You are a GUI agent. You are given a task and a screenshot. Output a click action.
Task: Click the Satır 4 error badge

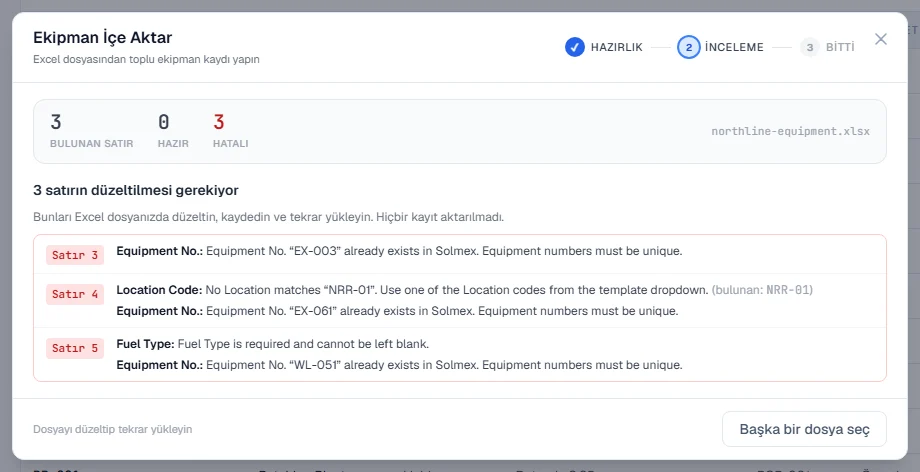(75, 294)
